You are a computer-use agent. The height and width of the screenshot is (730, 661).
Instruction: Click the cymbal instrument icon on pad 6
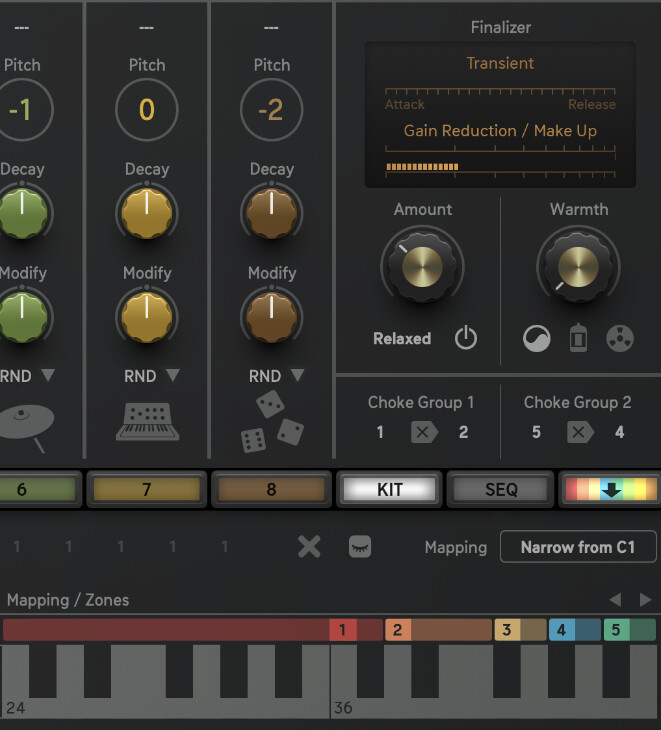coord(26,427)
